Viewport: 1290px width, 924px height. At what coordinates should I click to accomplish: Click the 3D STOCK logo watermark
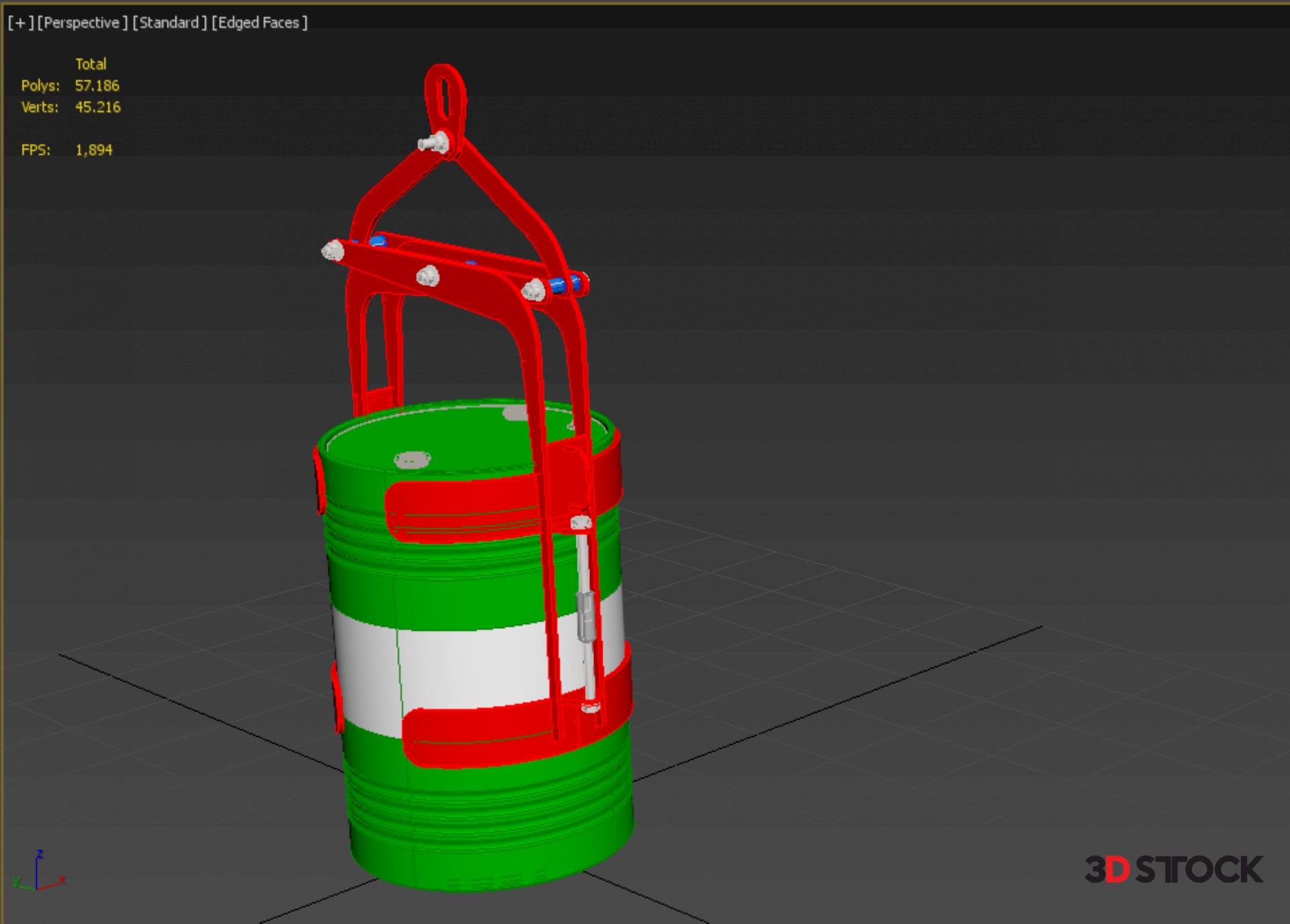(1173, 870)
